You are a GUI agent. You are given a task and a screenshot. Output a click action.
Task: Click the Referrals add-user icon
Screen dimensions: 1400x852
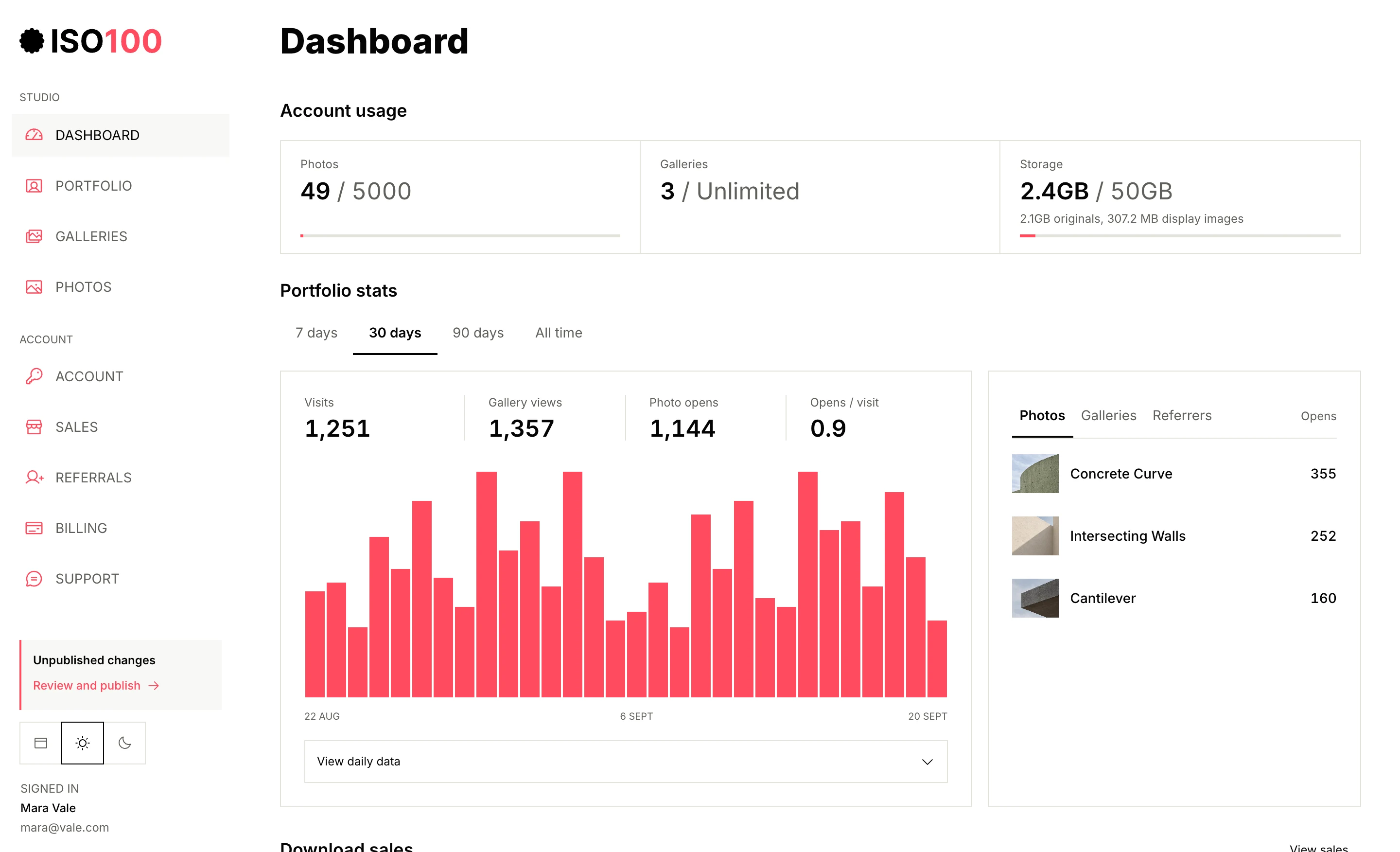34,478
